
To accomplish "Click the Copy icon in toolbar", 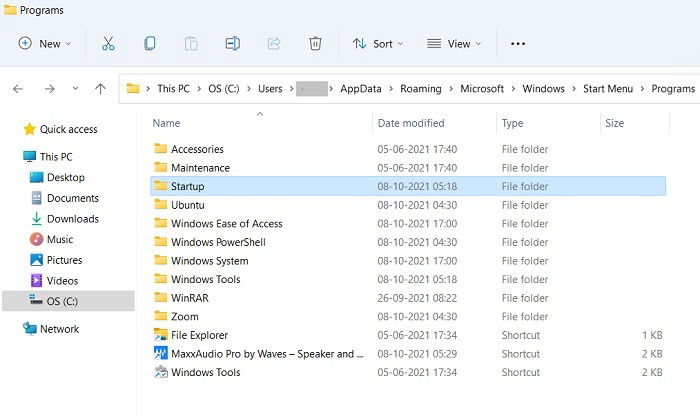I will [x=150, y=44].
